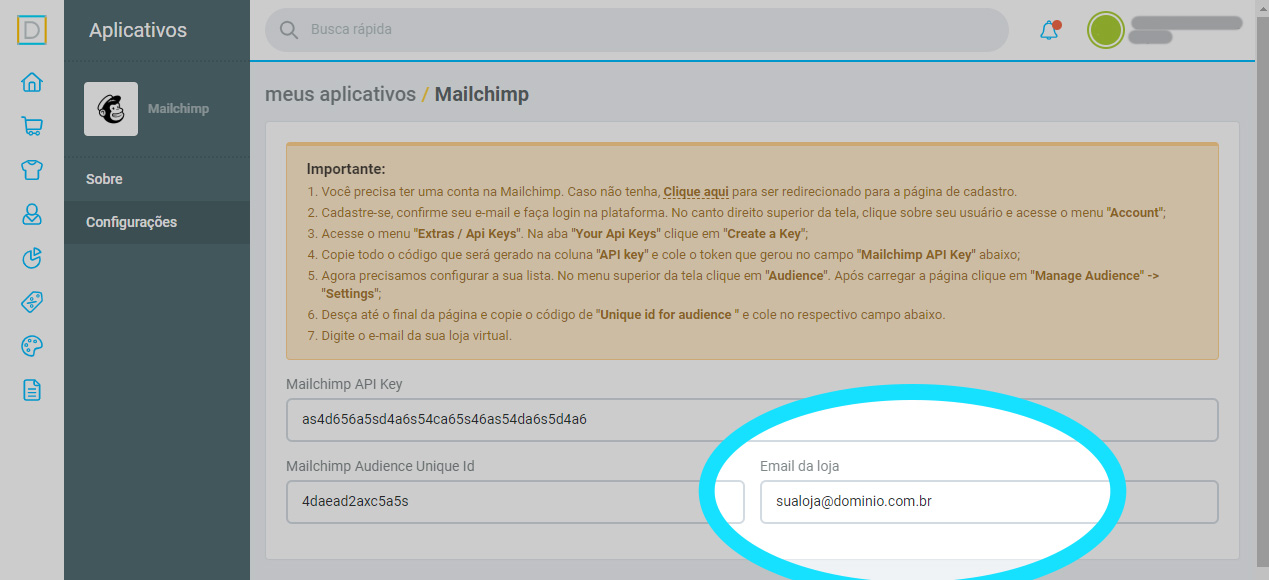This screenshot has height=580, width=1269.
Task: Select Configurações in the app sidebar
Action: (x=157, y=222)
